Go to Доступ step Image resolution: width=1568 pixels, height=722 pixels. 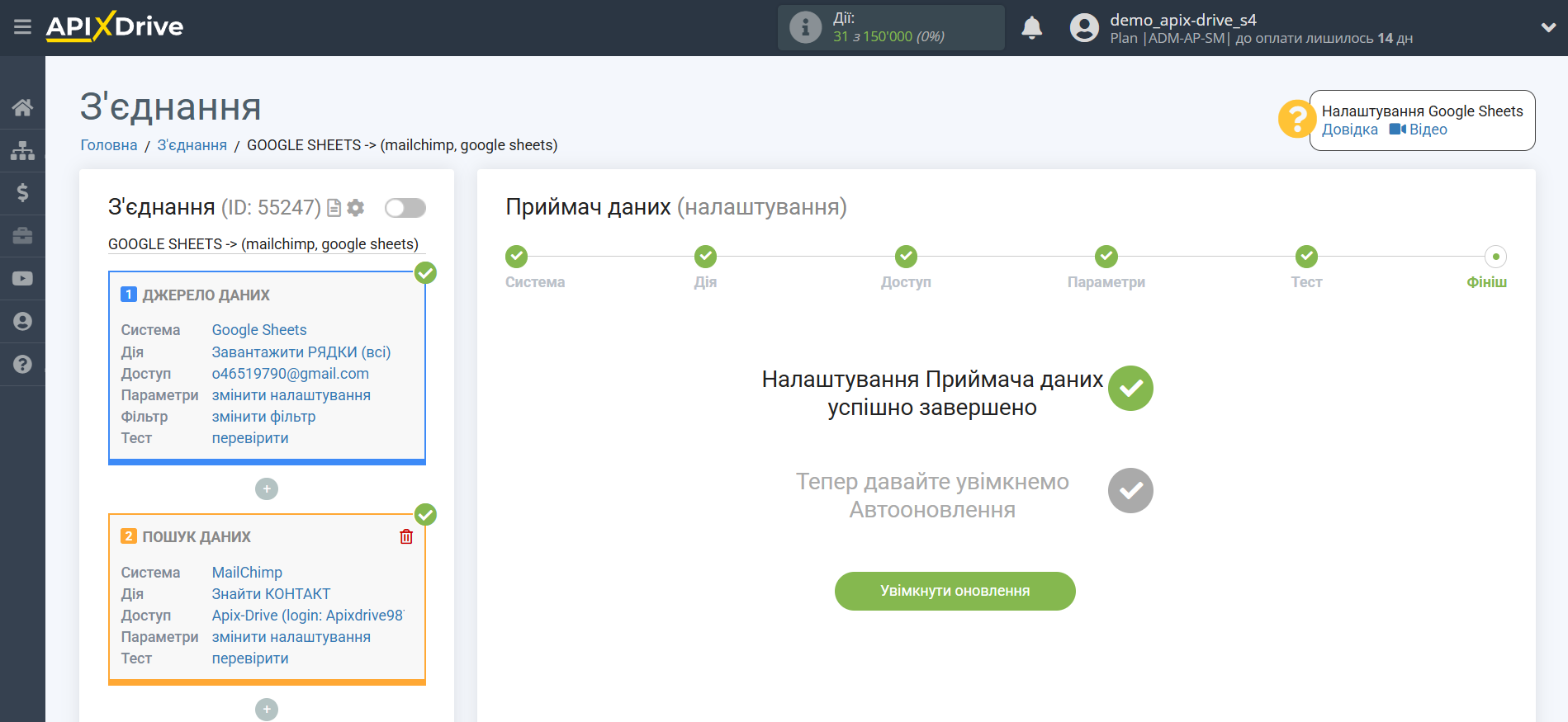tap(907, 257)
